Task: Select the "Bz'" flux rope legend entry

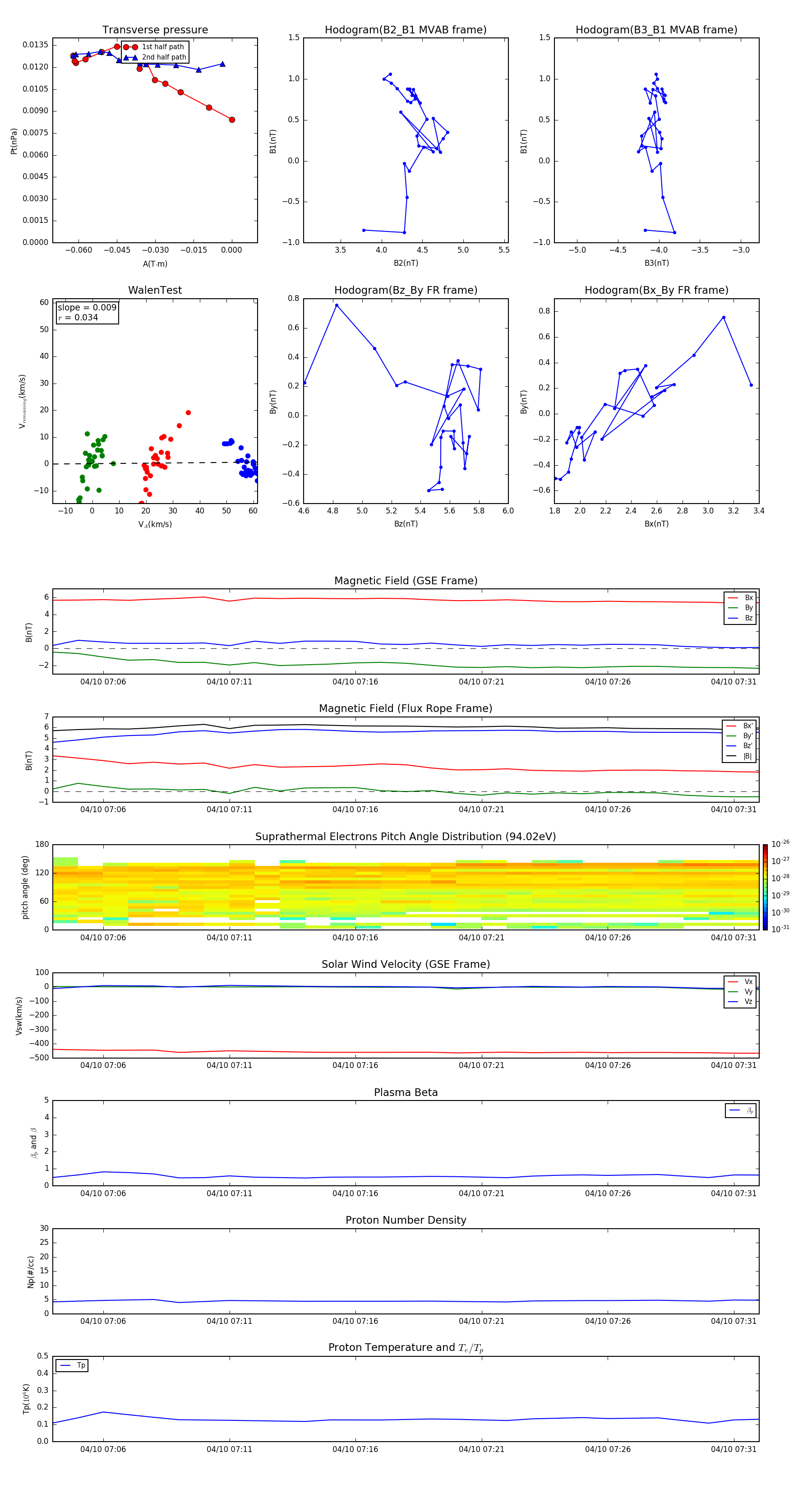Action: [740, 746]
